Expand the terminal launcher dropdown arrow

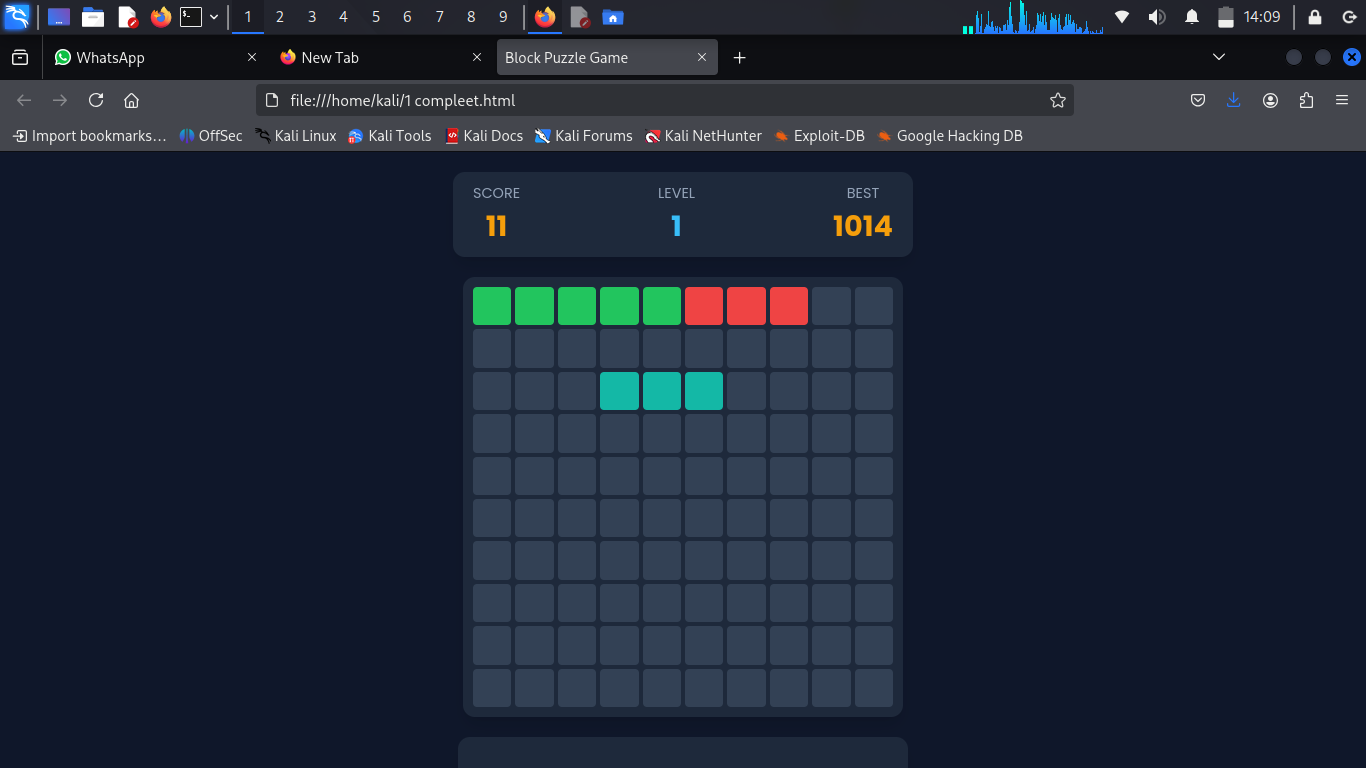214,17
